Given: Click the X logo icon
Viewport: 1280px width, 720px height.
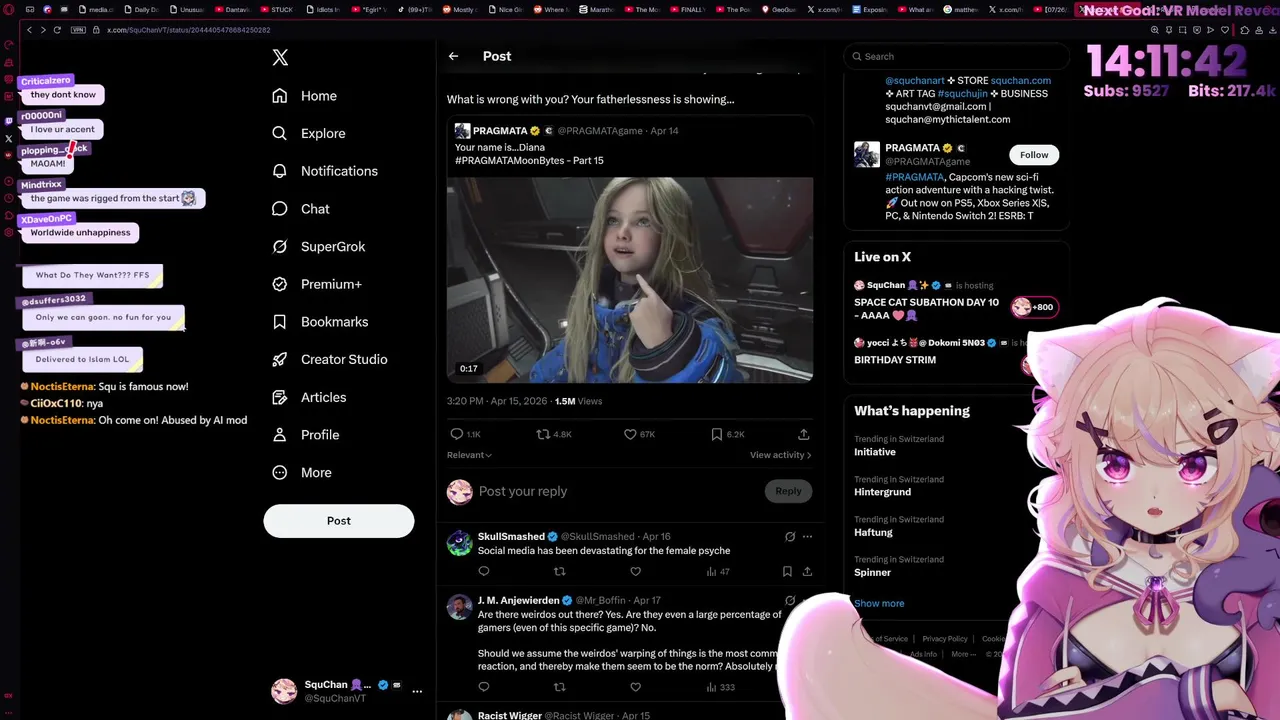Looking at the screenshot, I should [280, 57].
